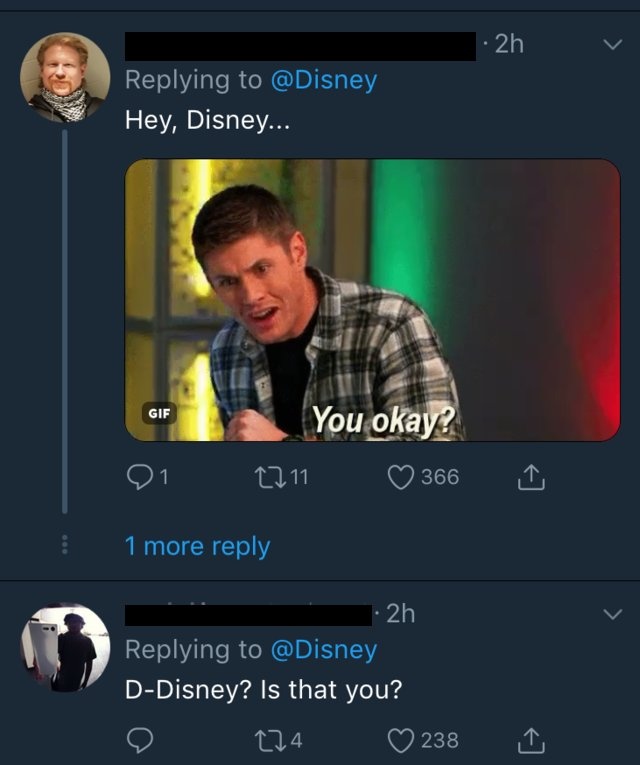Like the "Hey, Disney..." tweet

pos(403,477)
